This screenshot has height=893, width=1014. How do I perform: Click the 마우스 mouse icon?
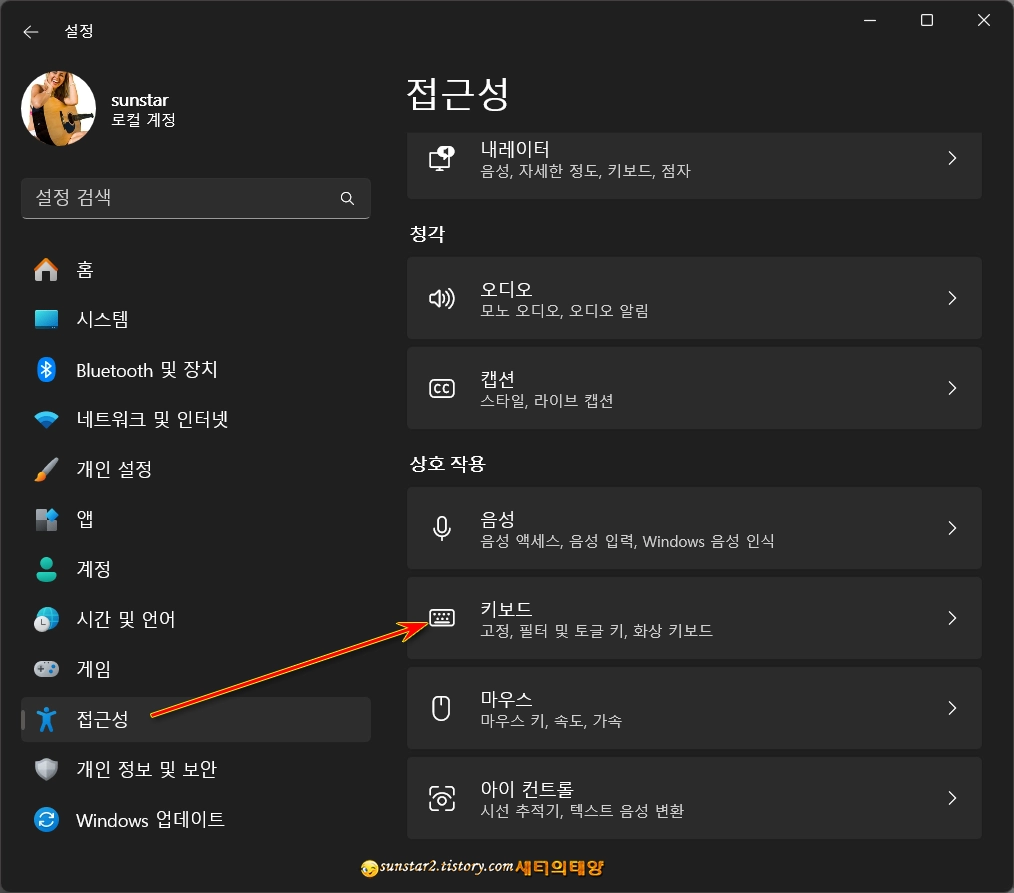pos(441,707)
